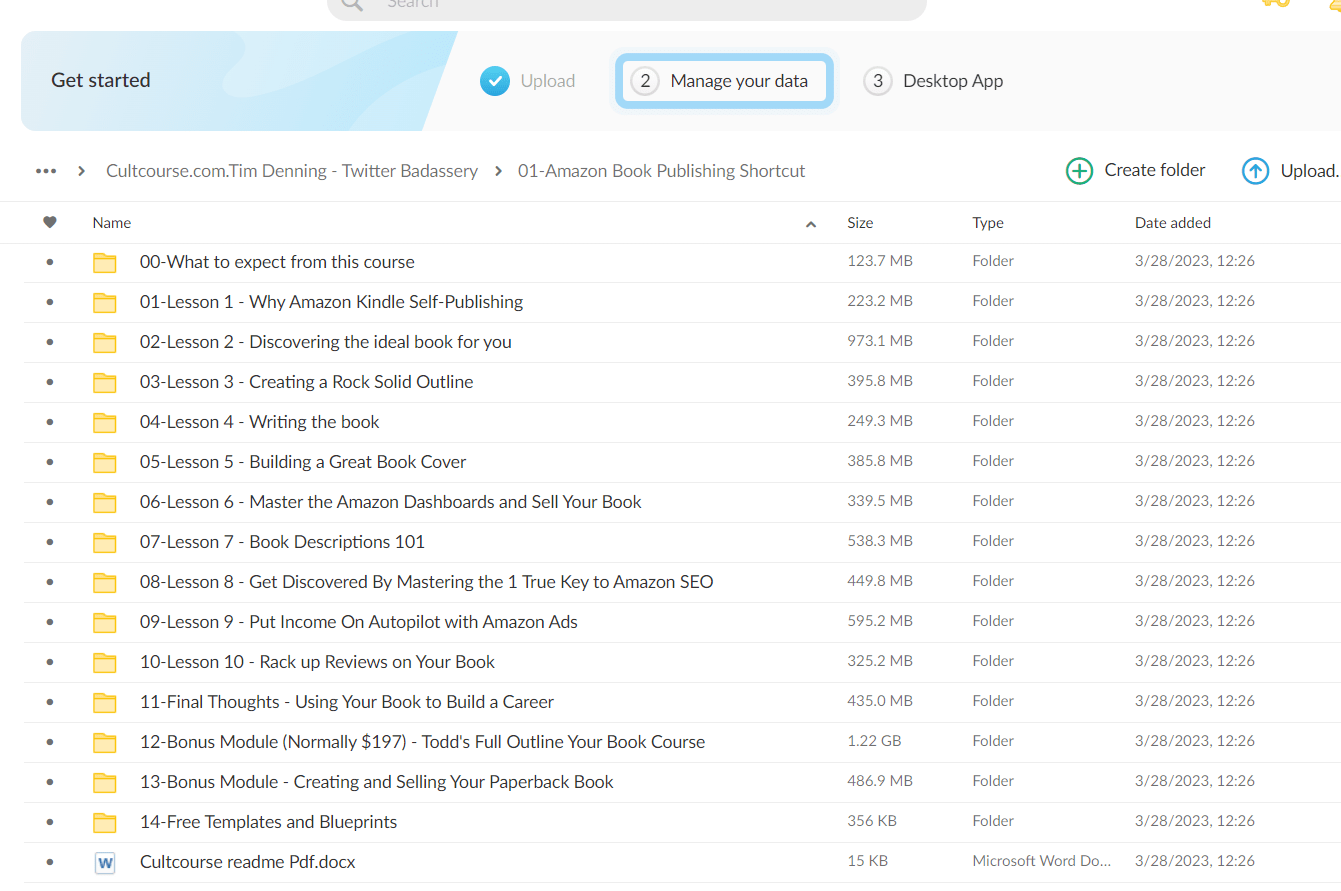Click the Search input field

627,6
